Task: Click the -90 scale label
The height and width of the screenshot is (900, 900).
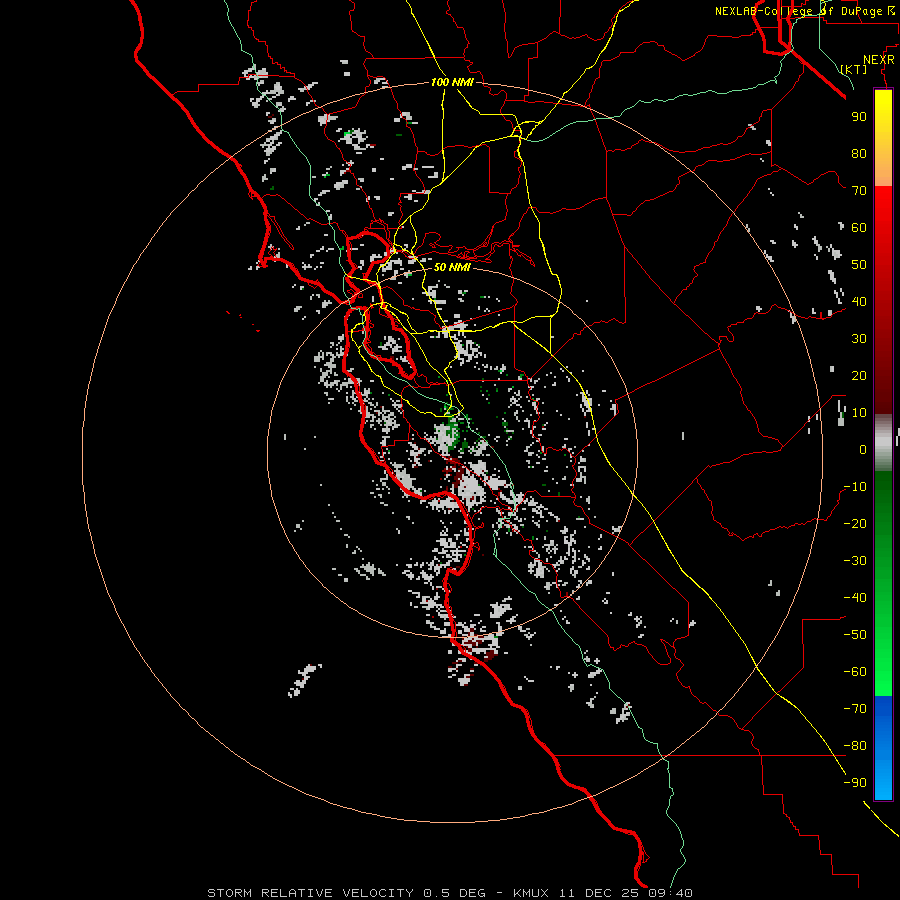Action: [x=855, y=783]
